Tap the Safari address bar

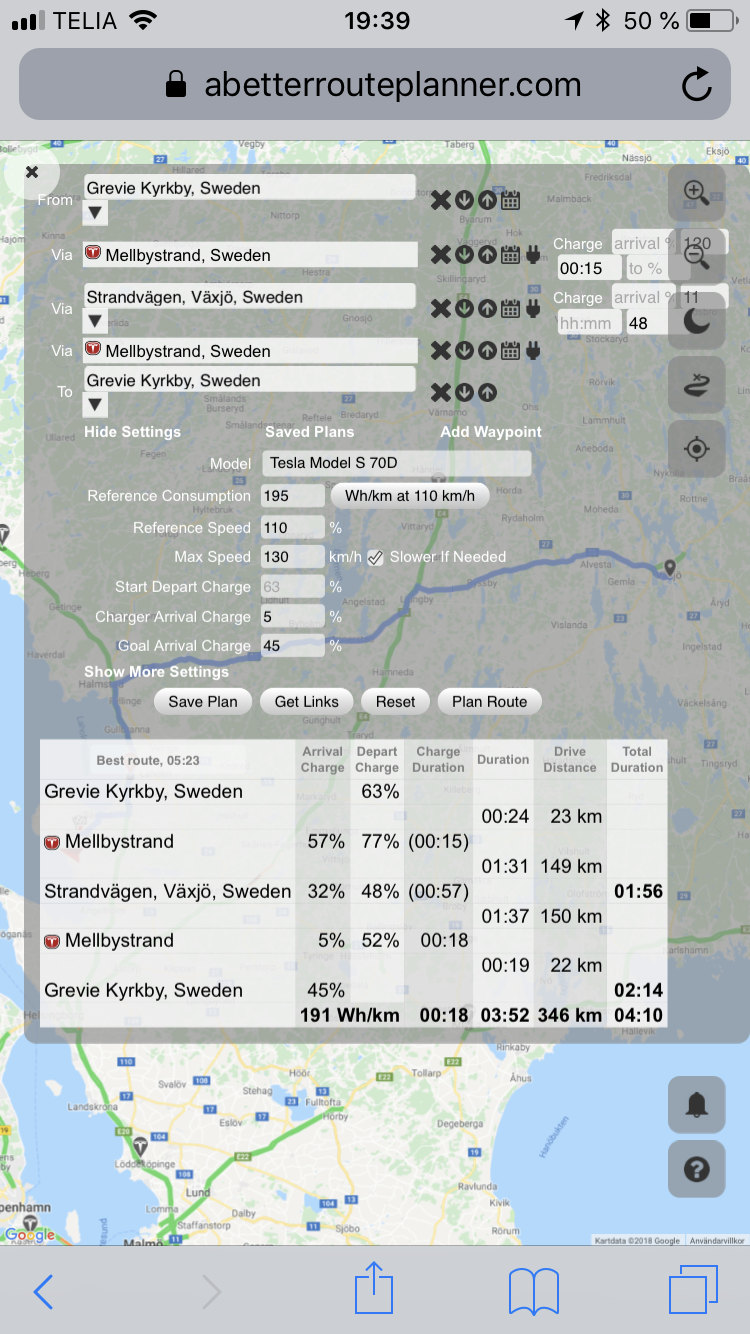(375, 85)
